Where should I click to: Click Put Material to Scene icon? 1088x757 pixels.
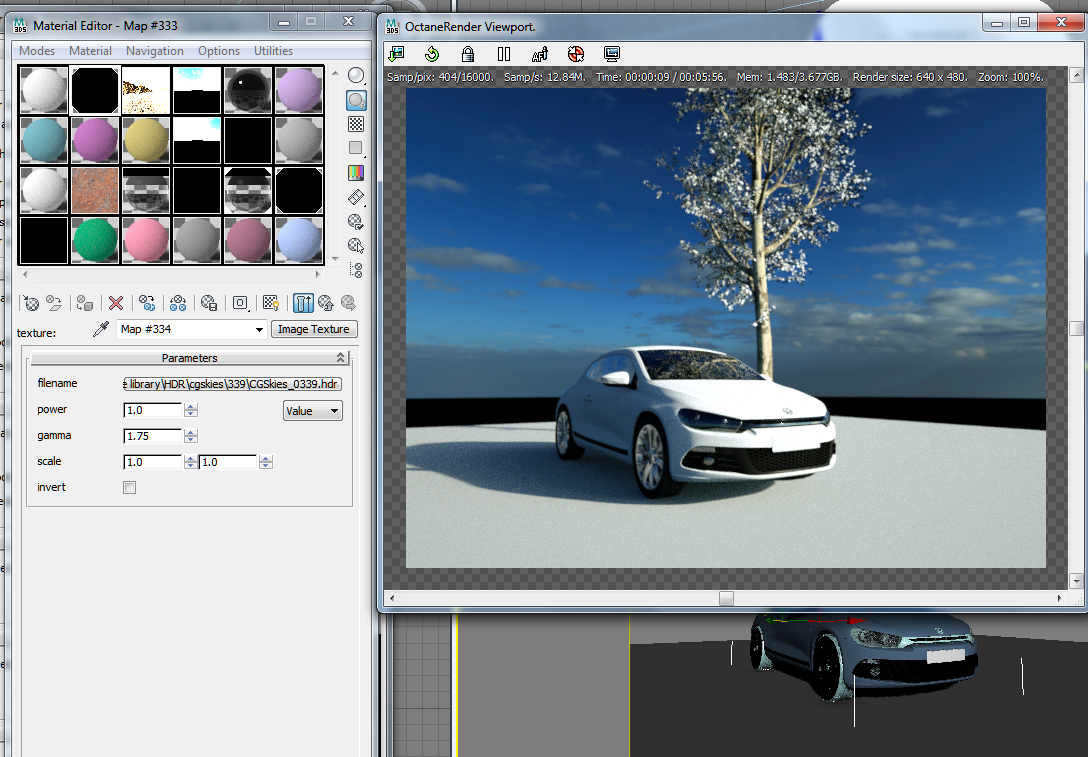click(x=54, y=303)
